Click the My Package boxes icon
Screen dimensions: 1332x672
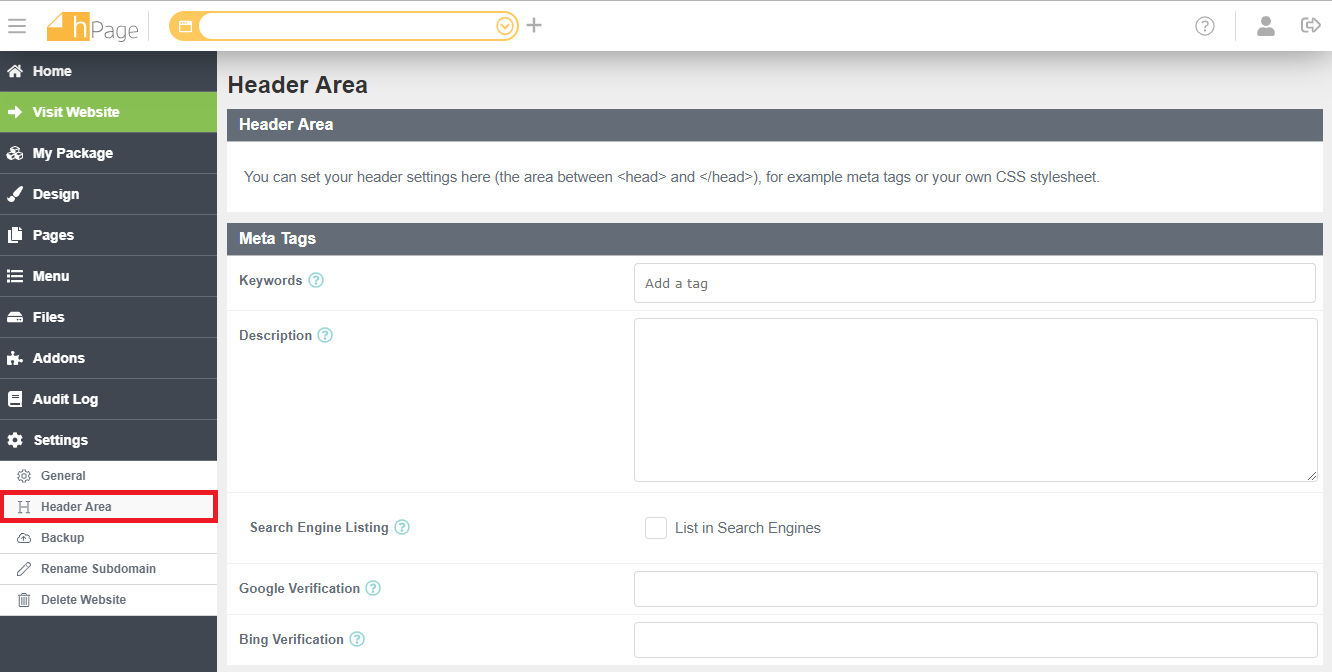pos(15,153)
